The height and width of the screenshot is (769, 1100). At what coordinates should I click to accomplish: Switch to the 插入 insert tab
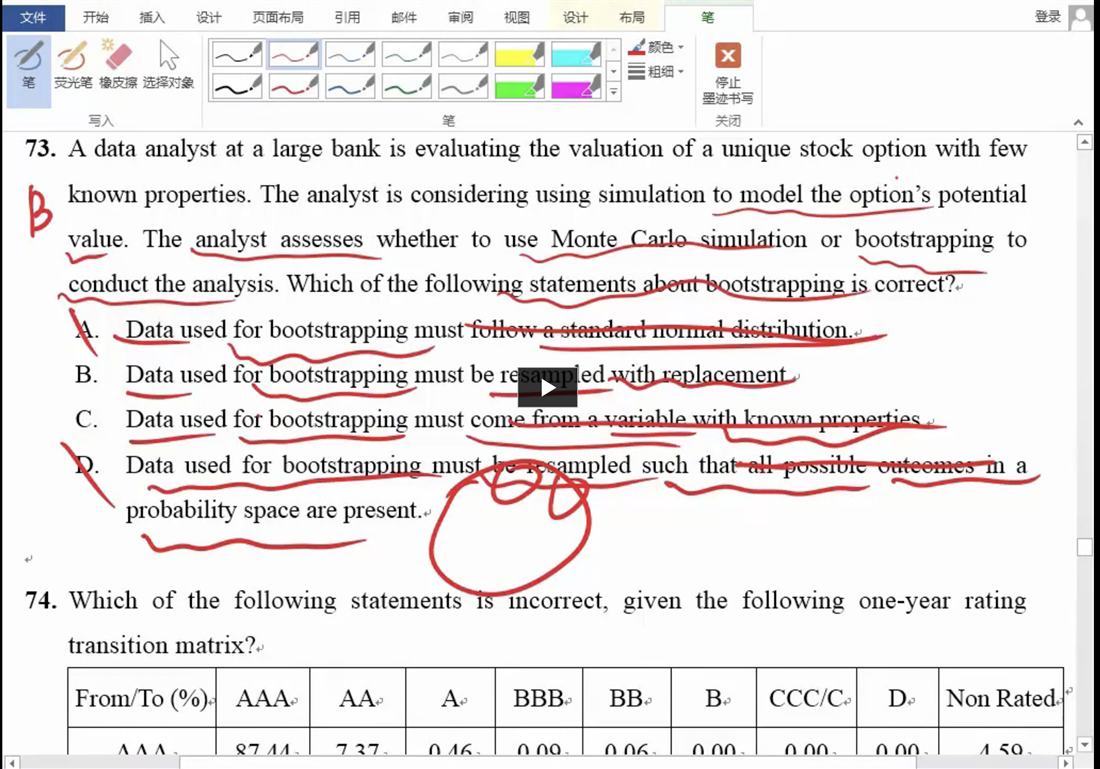coord(152,18)
